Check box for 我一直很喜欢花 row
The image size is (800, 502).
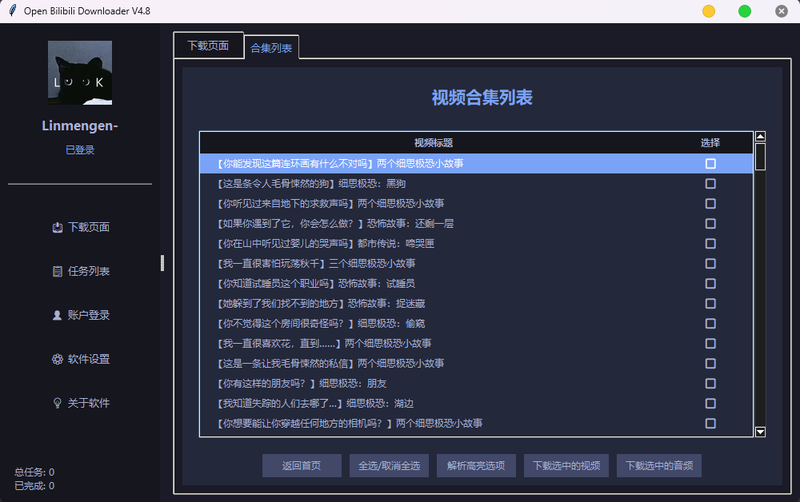click(x=710, y=343)
